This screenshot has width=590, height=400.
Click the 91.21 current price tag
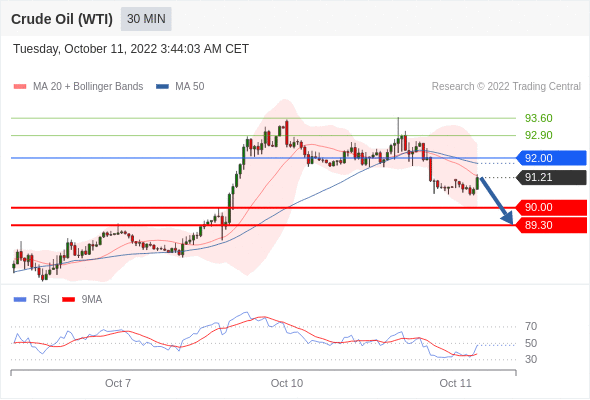point(551,177)
